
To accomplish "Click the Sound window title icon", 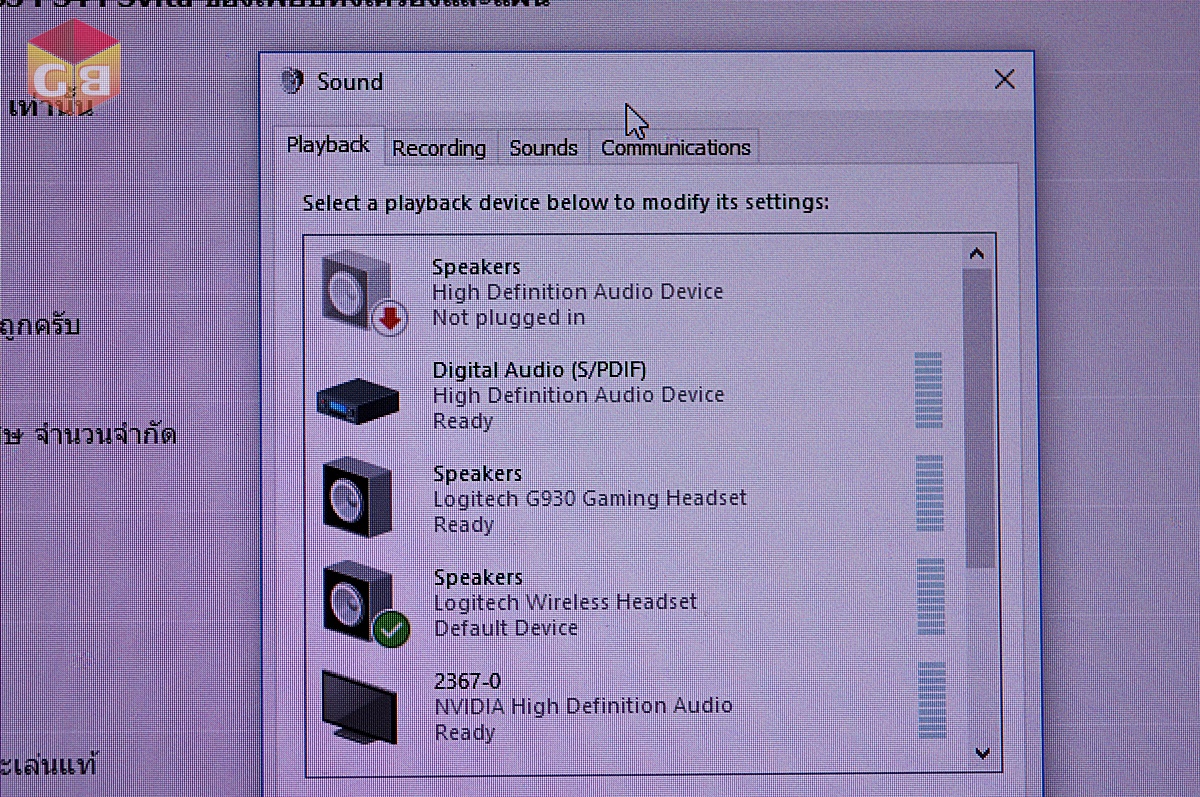I will pyautogui.click(x=292, y=80).
